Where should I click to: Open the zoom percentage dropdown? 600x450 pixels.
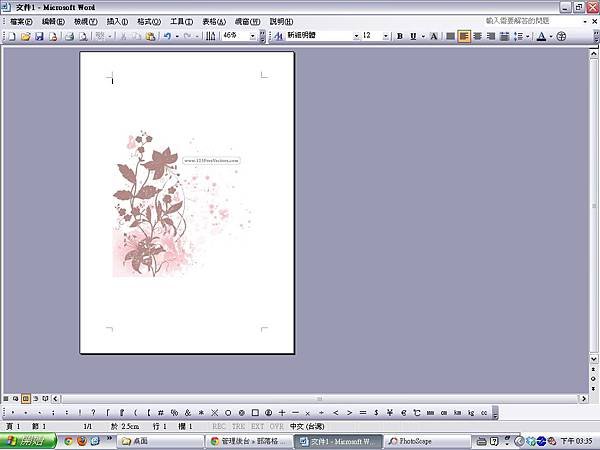pos(253,36)
